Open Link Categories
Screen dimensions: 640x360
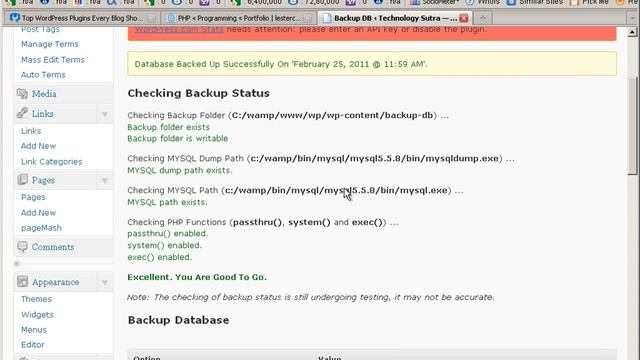point(51,162)
